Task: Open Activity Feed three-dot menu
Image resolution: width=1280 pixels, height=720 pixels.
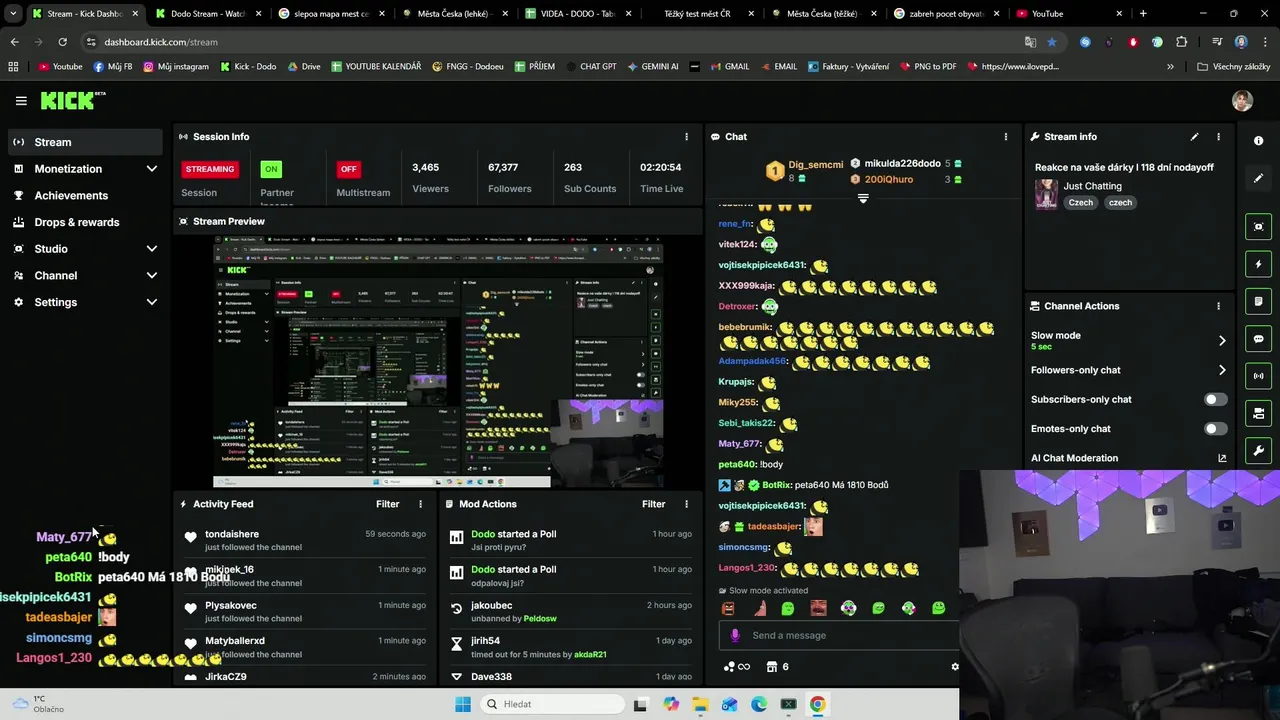Action: click(420, 505)
